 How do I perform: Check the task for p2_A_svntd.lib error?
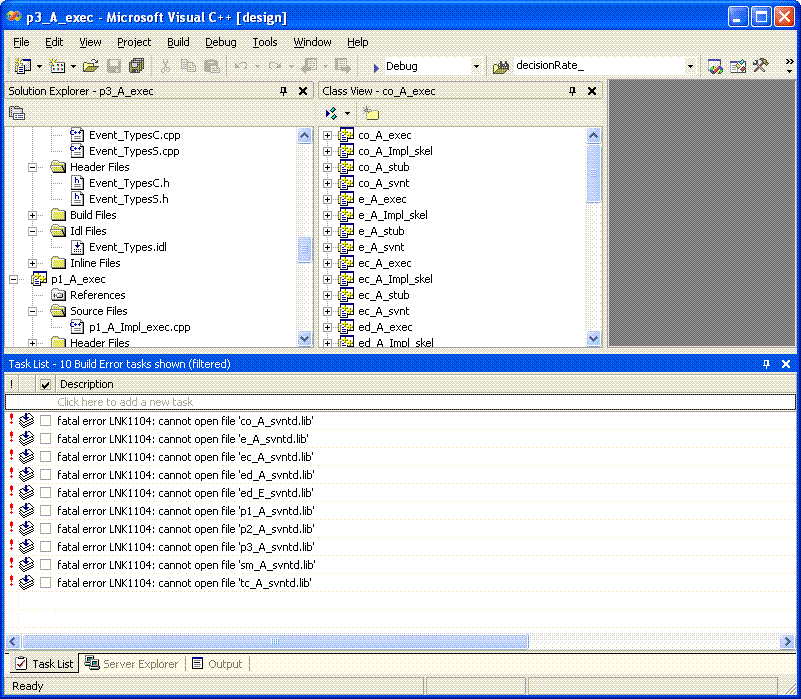(45, 528)
